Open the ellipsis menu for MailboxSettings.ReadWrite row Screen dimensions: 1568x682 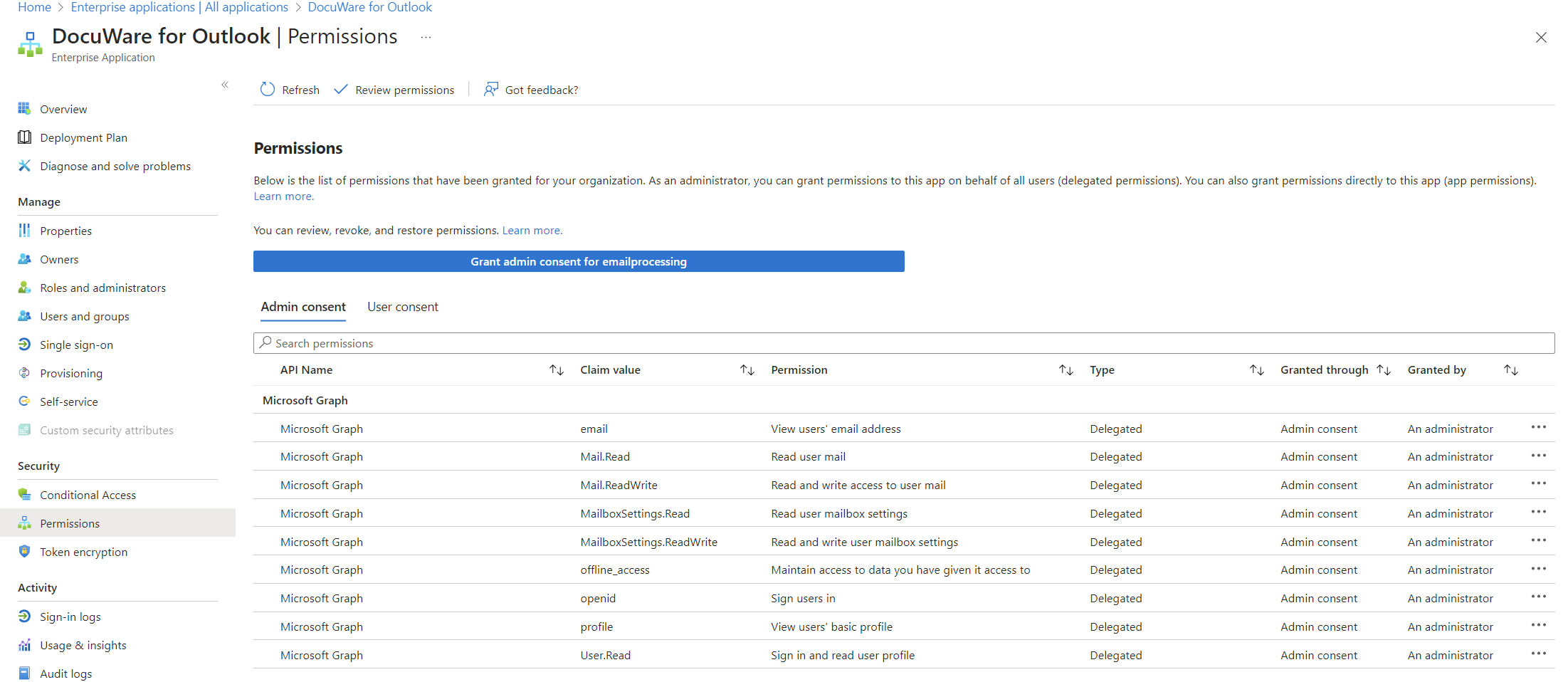(1539, 540)
